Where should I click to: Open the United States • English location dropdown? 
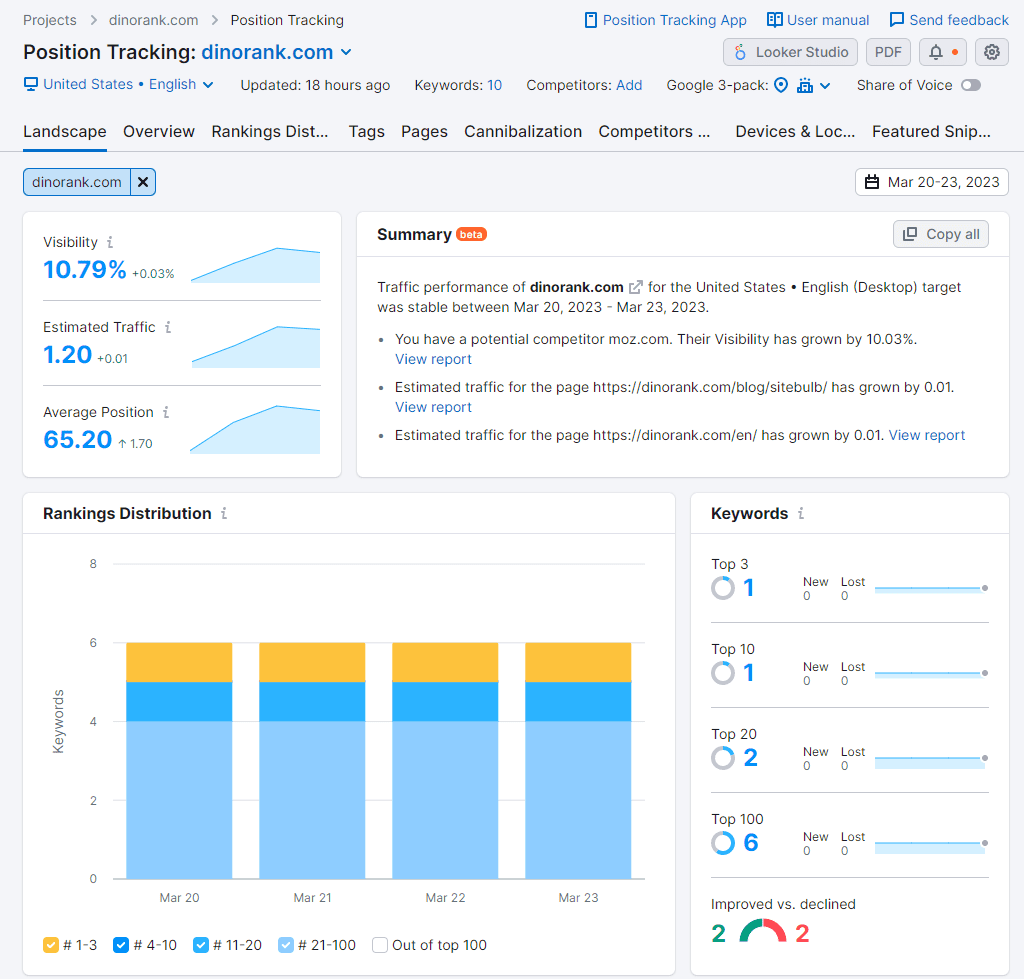(128, 84)
